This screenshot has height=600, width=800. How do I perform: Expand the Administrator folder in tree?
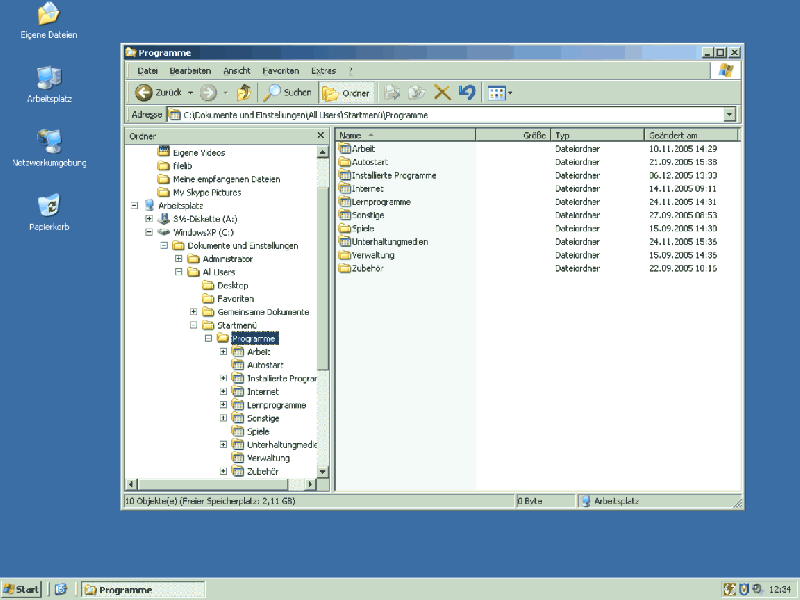pyautogui.click(x=179, y=259)
